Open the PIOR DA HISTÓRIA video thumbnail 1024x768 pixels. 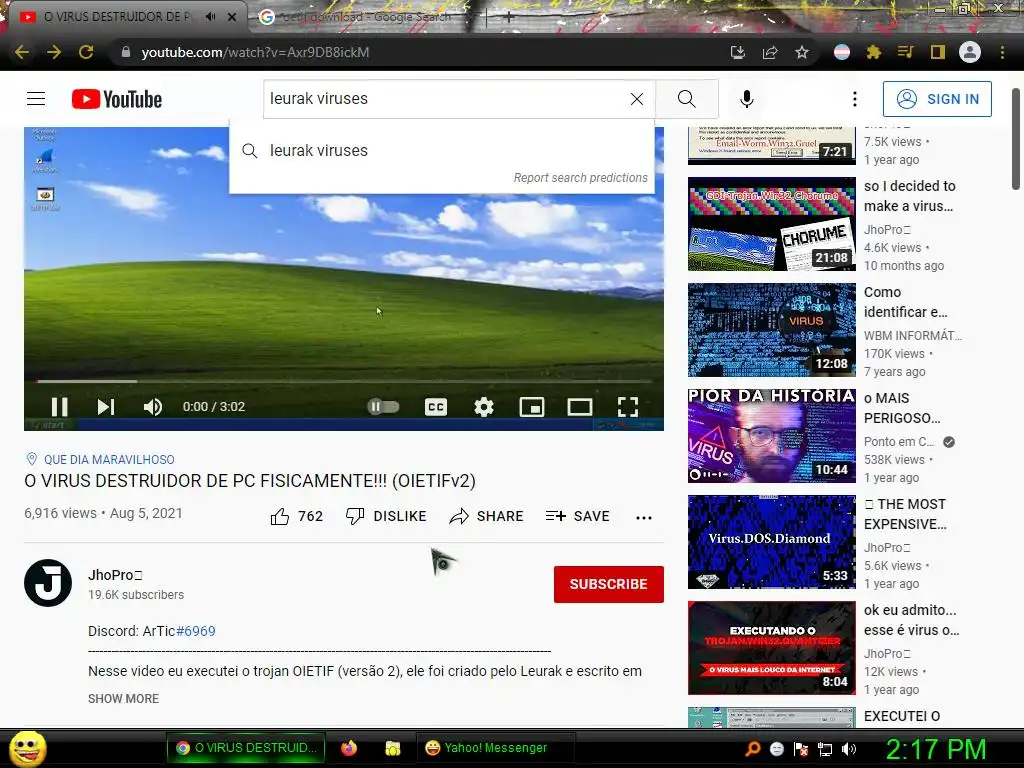[772, 436]
